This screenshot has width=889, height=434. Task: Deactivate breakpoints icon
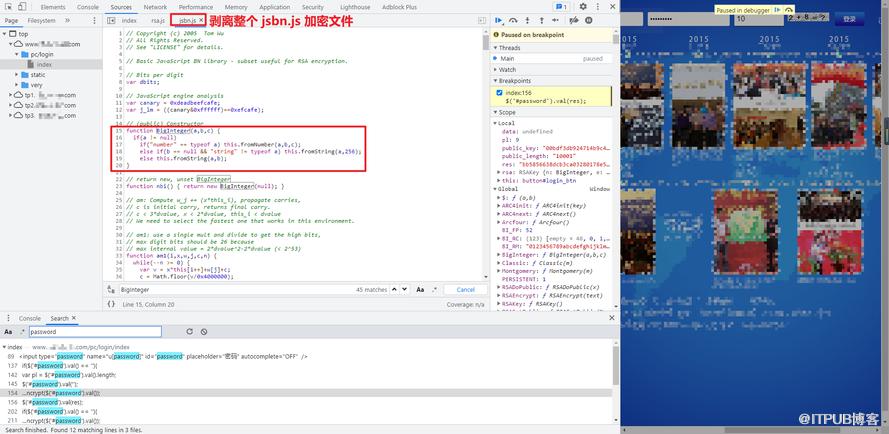pyautogui.click(x=574, y=20)
